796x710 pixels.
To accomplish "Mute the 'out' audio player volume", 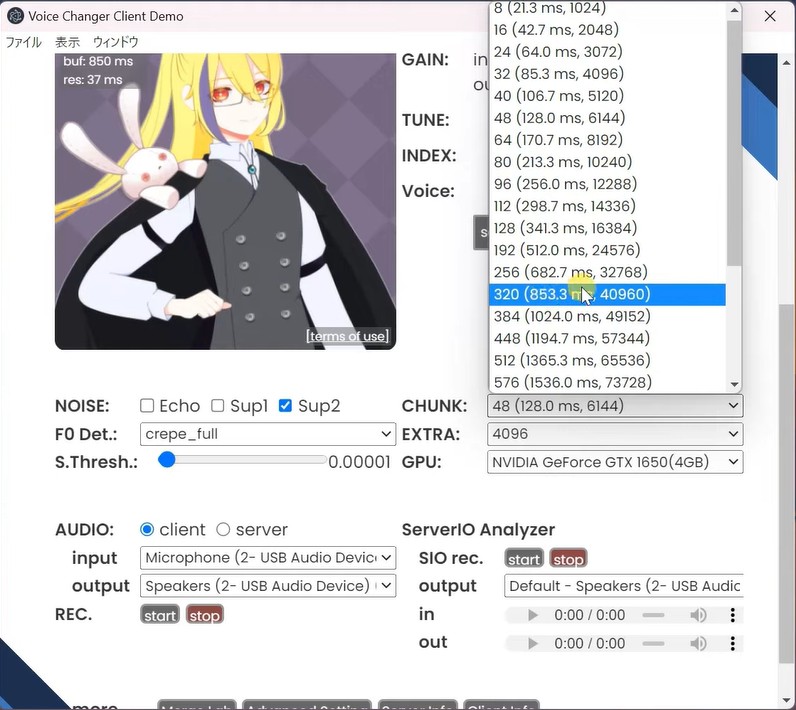I will 698,643.
